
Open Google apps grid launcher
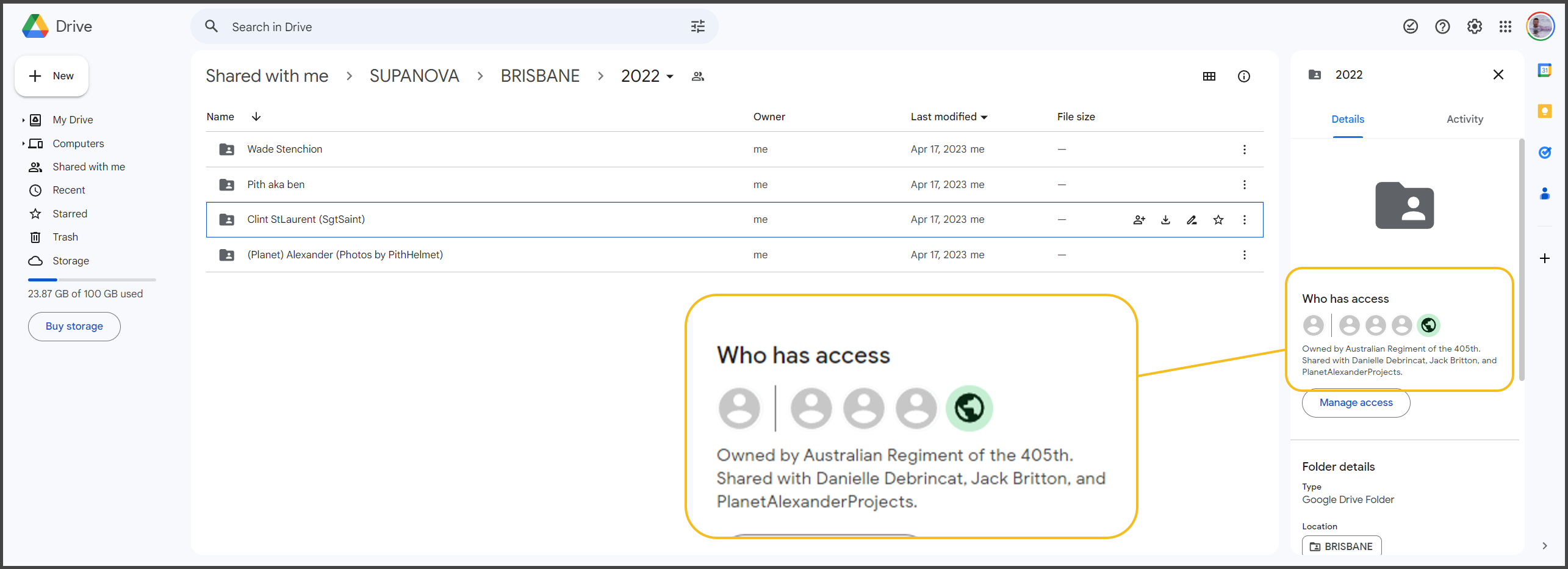pos(1505,26)
